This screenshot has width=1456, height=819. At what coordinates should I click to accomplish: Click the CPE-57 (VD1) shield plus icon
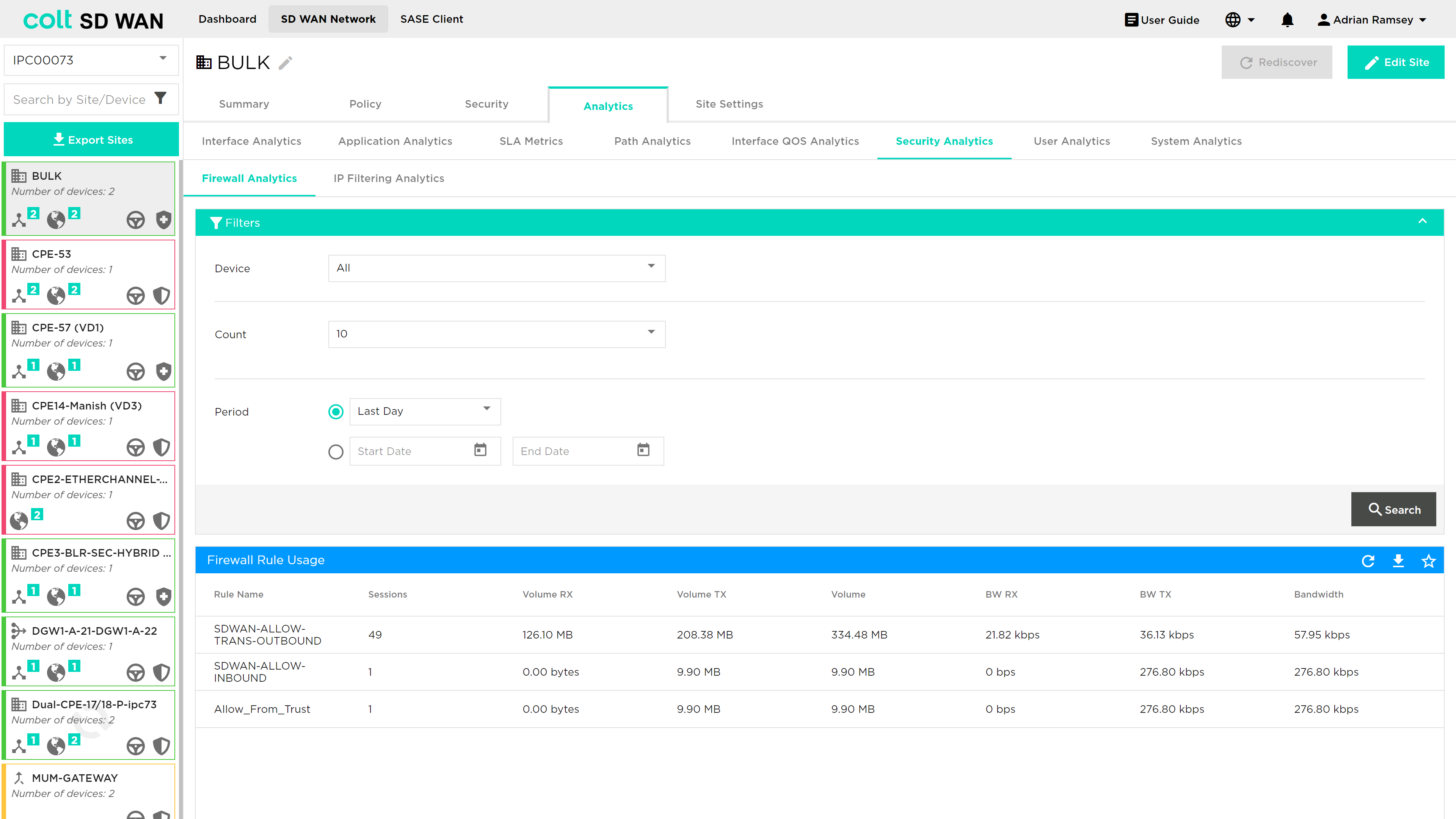click(x=163, y=371)
